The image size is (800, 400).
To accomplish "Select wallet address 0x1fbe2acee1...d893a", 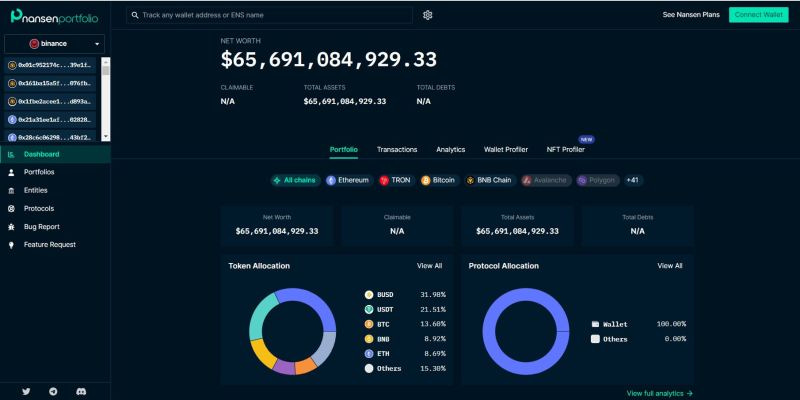I will (x=50, y=102).
